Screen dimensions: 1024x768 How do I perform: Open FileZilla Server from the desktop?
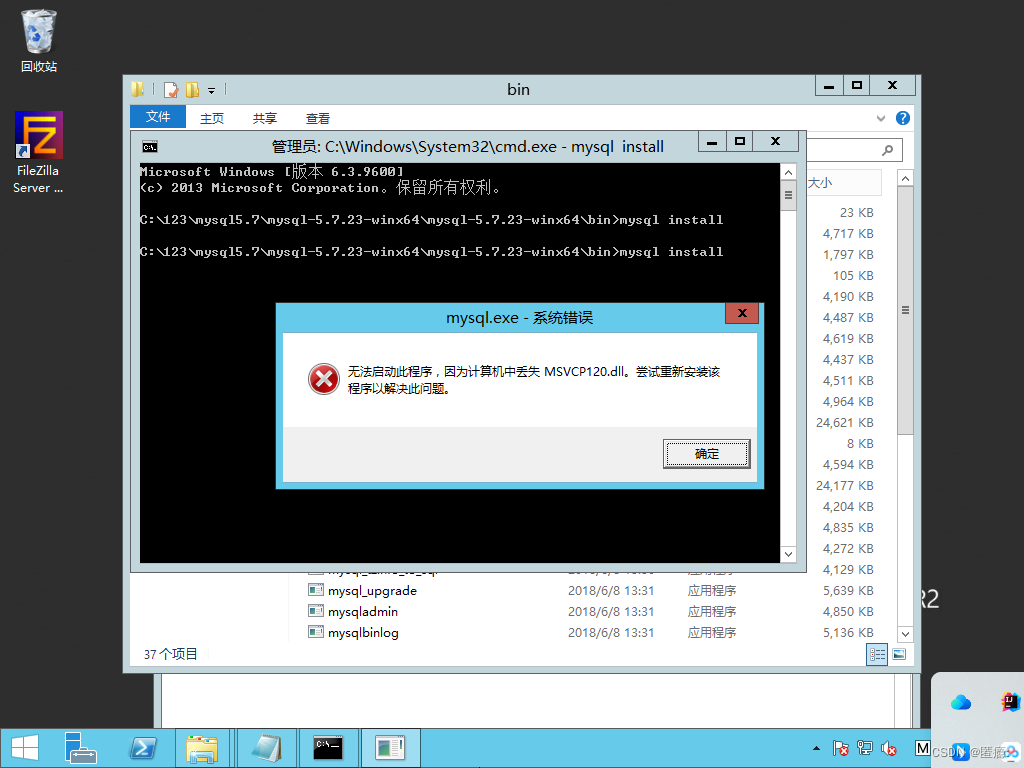[x=36, y=133]
